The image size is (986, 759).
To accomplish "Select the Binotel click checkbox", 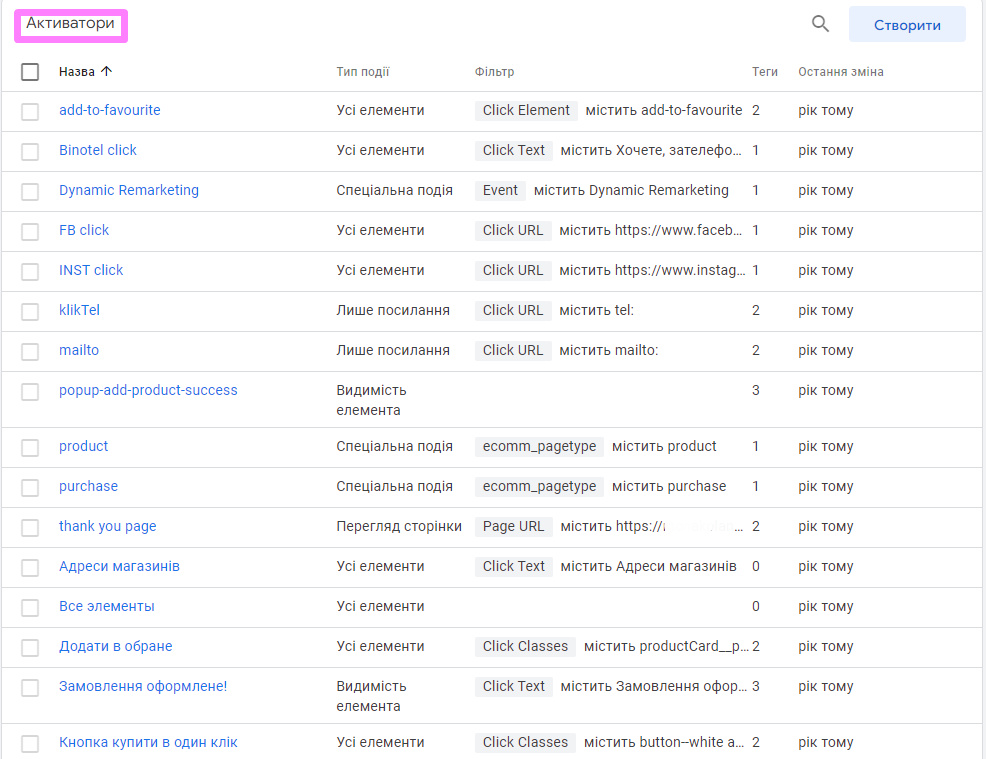I will click(30, 151).
